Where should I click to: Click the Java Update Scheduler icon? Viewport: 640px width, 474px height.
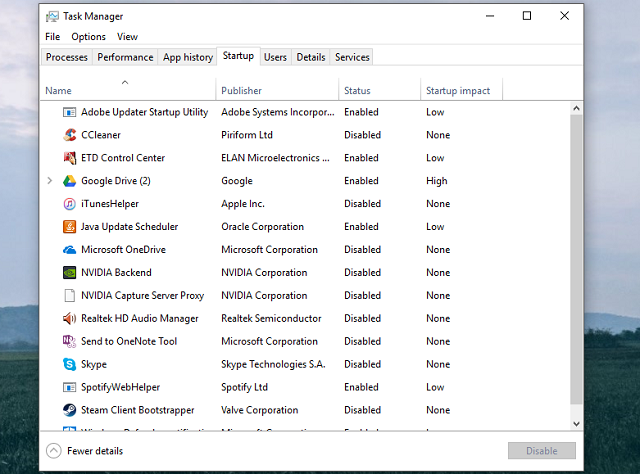coord(69,226)
